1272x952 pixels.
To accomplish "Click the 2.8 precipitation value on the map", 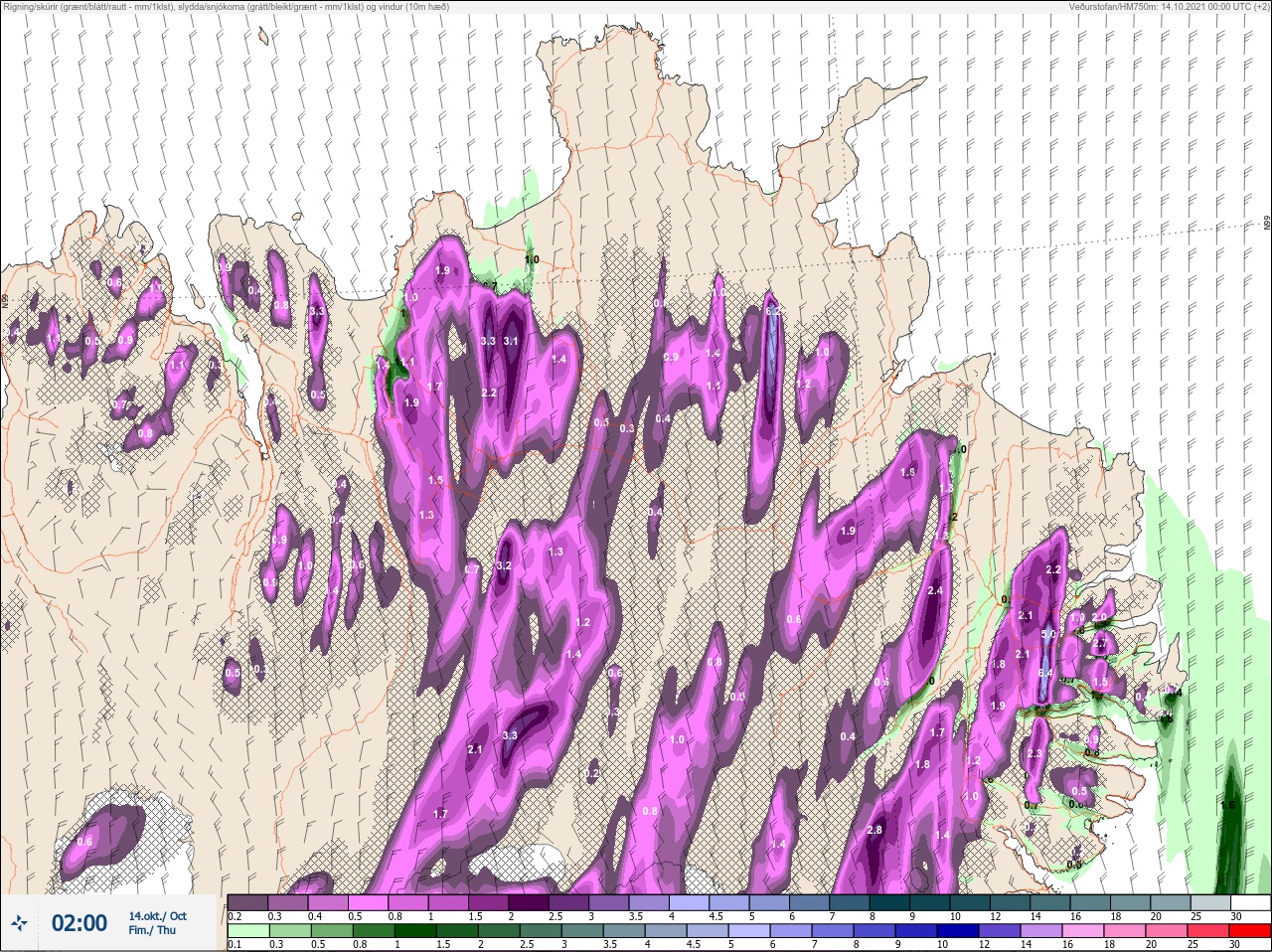I will tap(874, 831).
